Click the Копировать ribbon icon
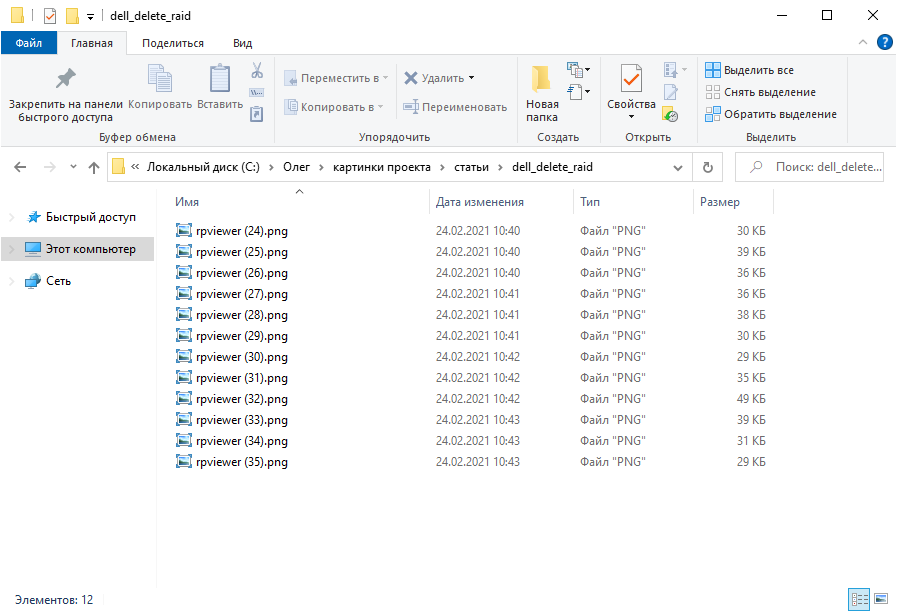Viewport: 897px width, 612px height. pos(160,78)
